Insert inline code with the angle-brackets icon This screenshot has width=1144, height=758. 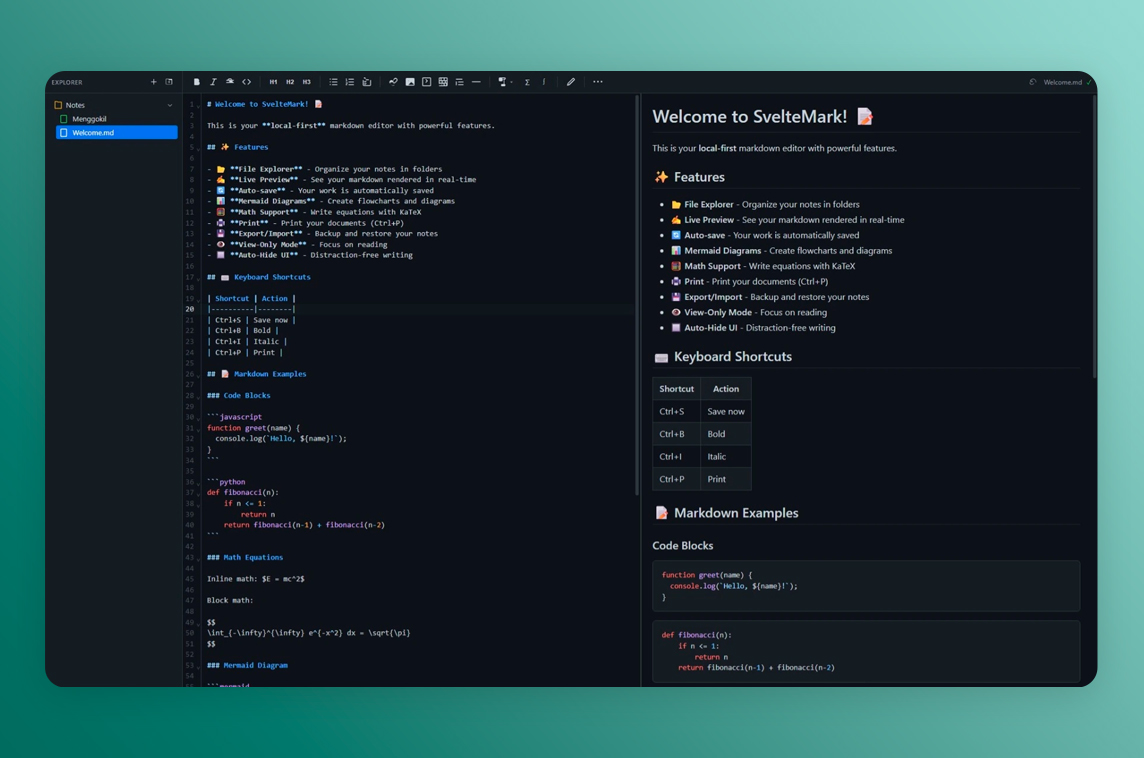pyautogui.click(x=247, y=82)
